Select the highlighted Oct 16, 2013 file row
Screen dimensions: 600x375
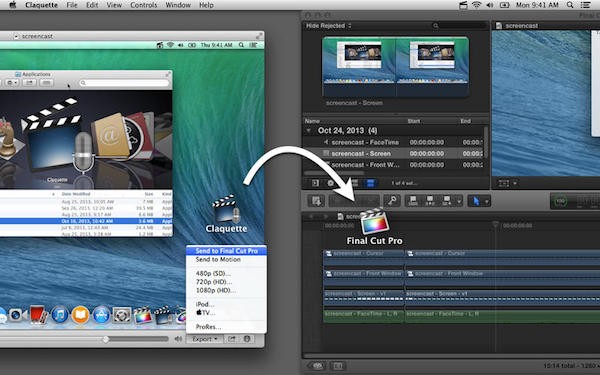(x=86, y=221)
